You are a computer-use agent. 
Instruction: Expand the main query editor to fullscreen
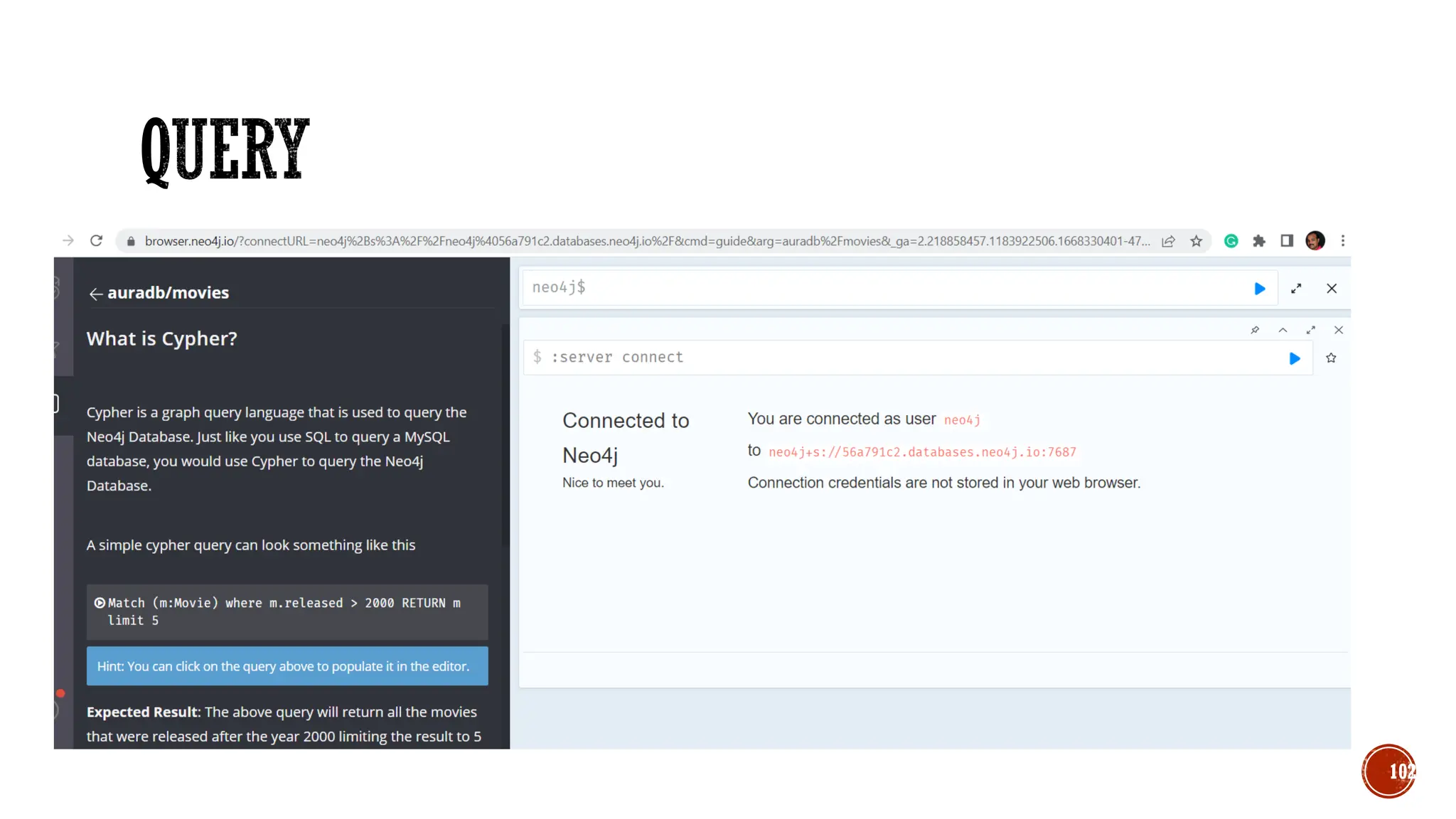pyautogui.click(x=1296, y=289)
